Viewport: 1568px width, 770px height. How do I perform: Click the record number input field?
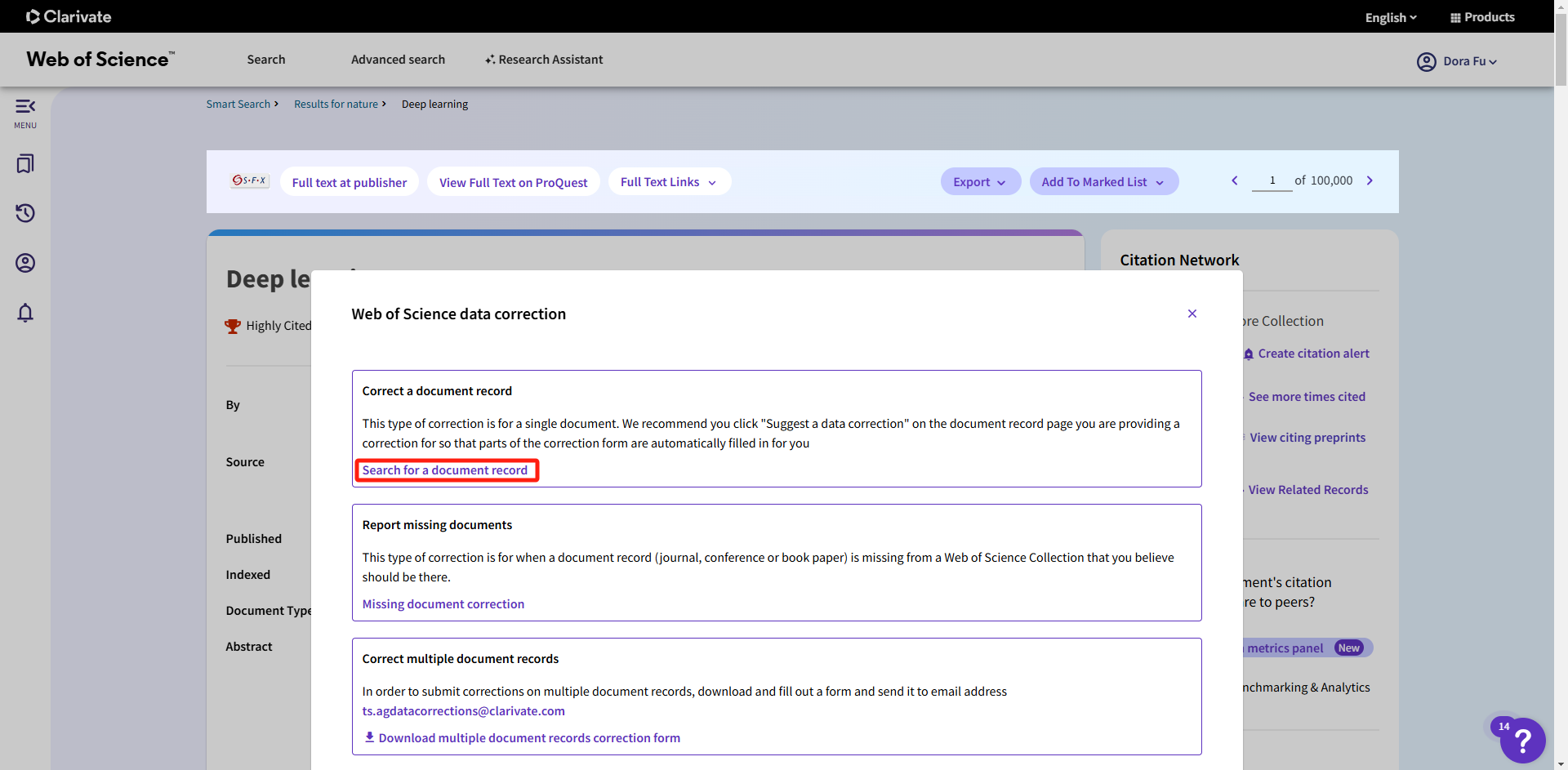1272,180
